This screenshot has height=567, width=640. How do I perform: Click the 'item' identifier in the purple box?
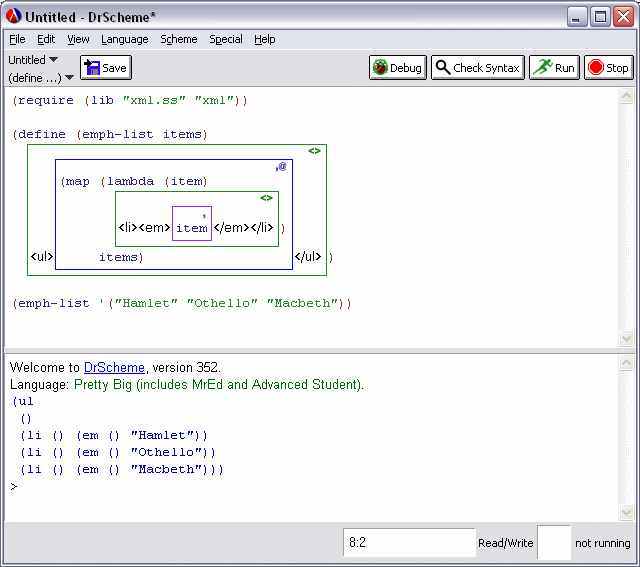[x=192, y=228]
